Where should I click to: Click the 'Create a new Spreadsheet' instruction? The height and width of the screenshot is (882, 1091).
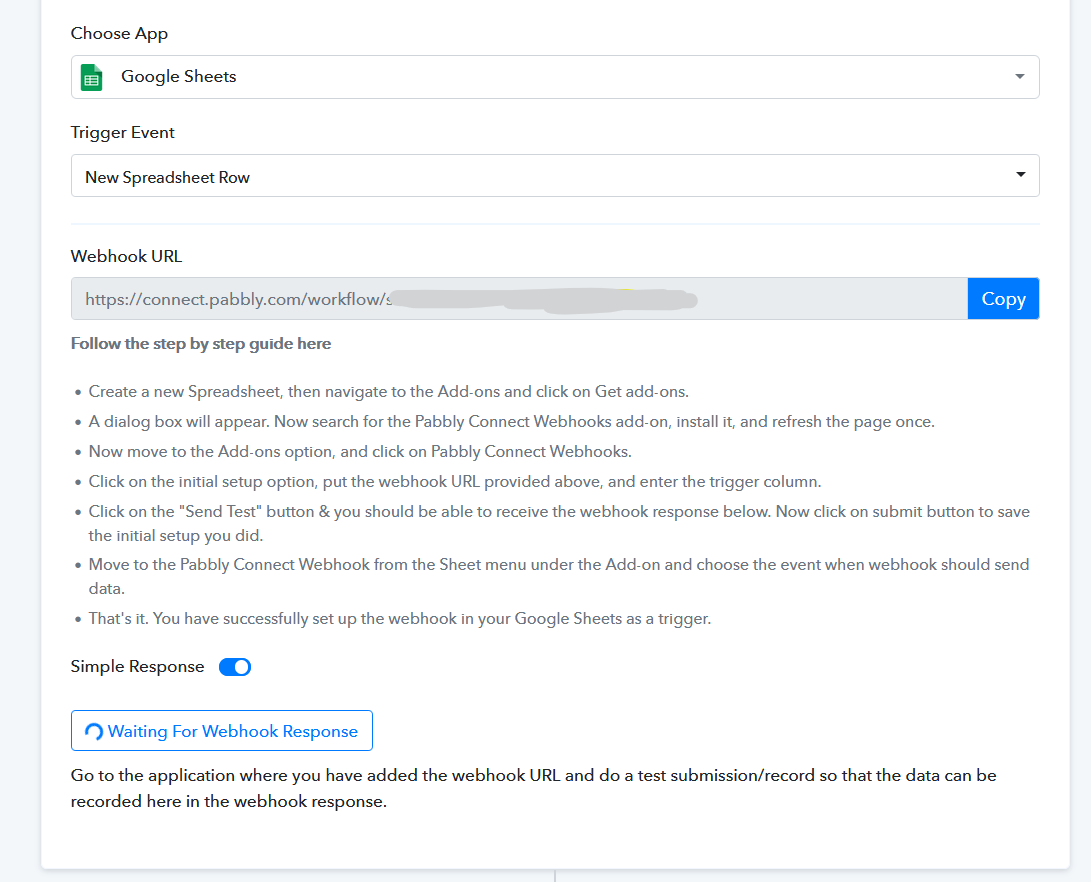click(388, 392)
